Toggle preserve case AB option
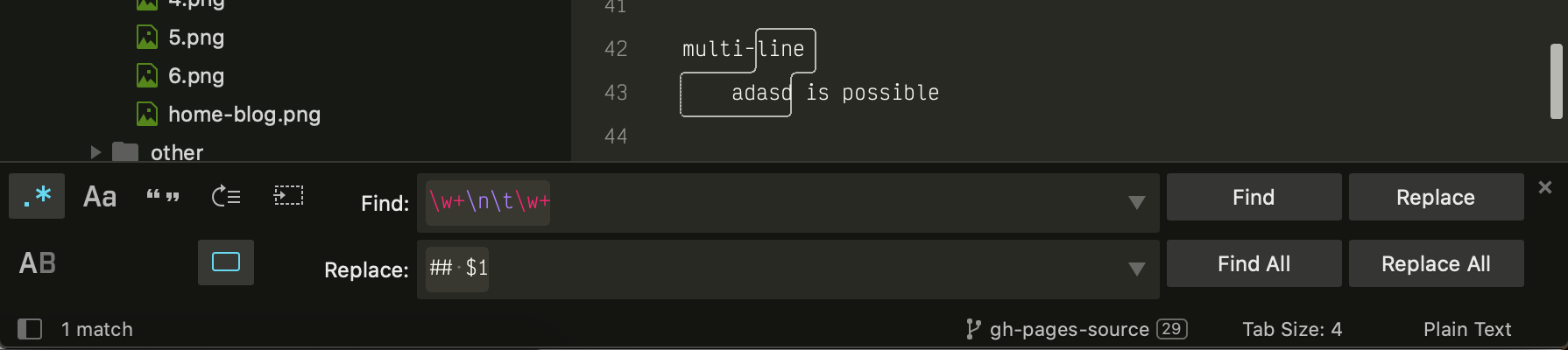Viewport: 1568px width, 350px height. (37, 262)
